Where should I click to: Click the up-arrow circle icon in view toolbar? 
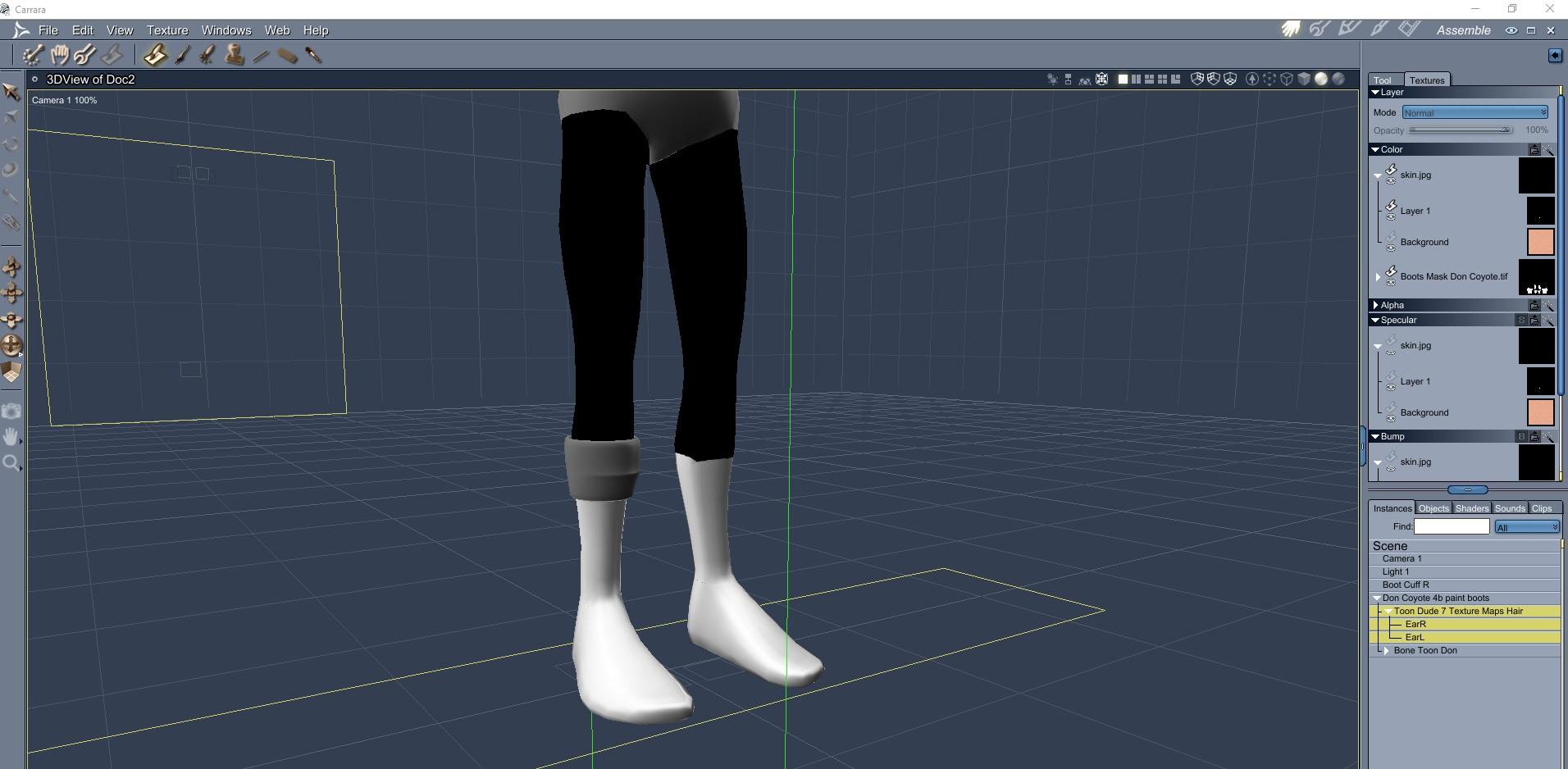1252,80
